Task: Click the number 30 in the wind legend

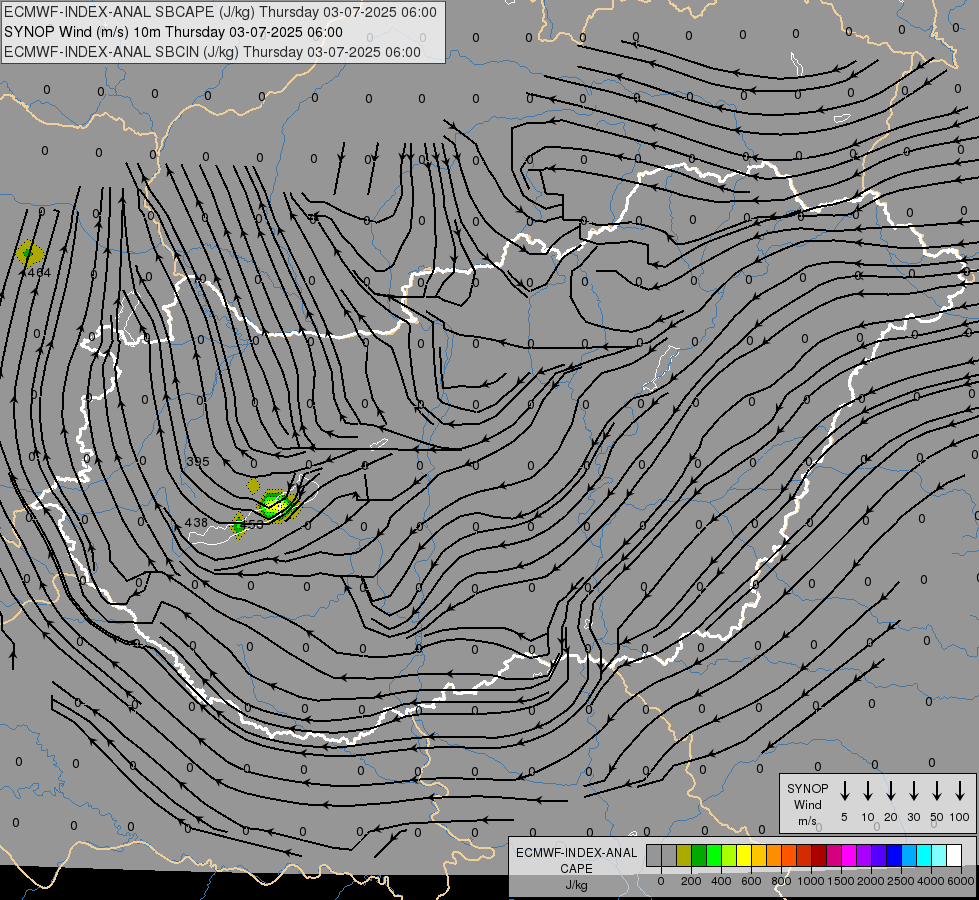Action: [x=913, y=817]
